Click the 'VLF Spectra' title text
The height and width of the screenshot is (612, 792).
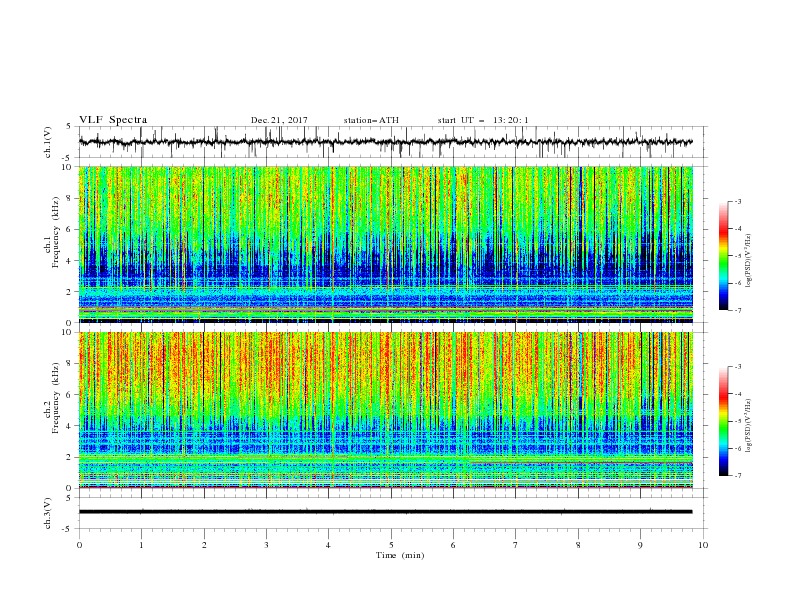click(113, 120)
